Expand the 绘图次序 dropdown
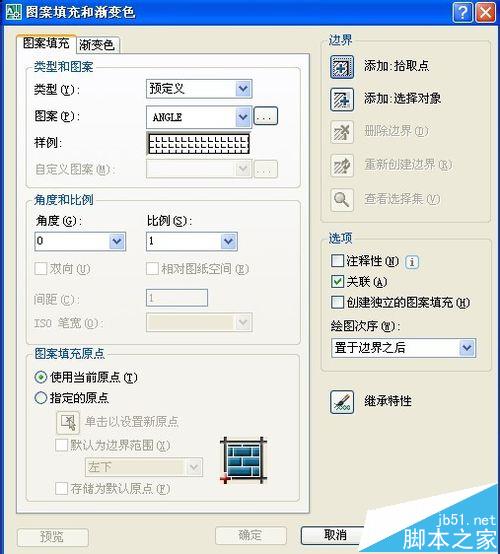The height and width of the screenshot is (554, 500). click(x=404, y=348)
